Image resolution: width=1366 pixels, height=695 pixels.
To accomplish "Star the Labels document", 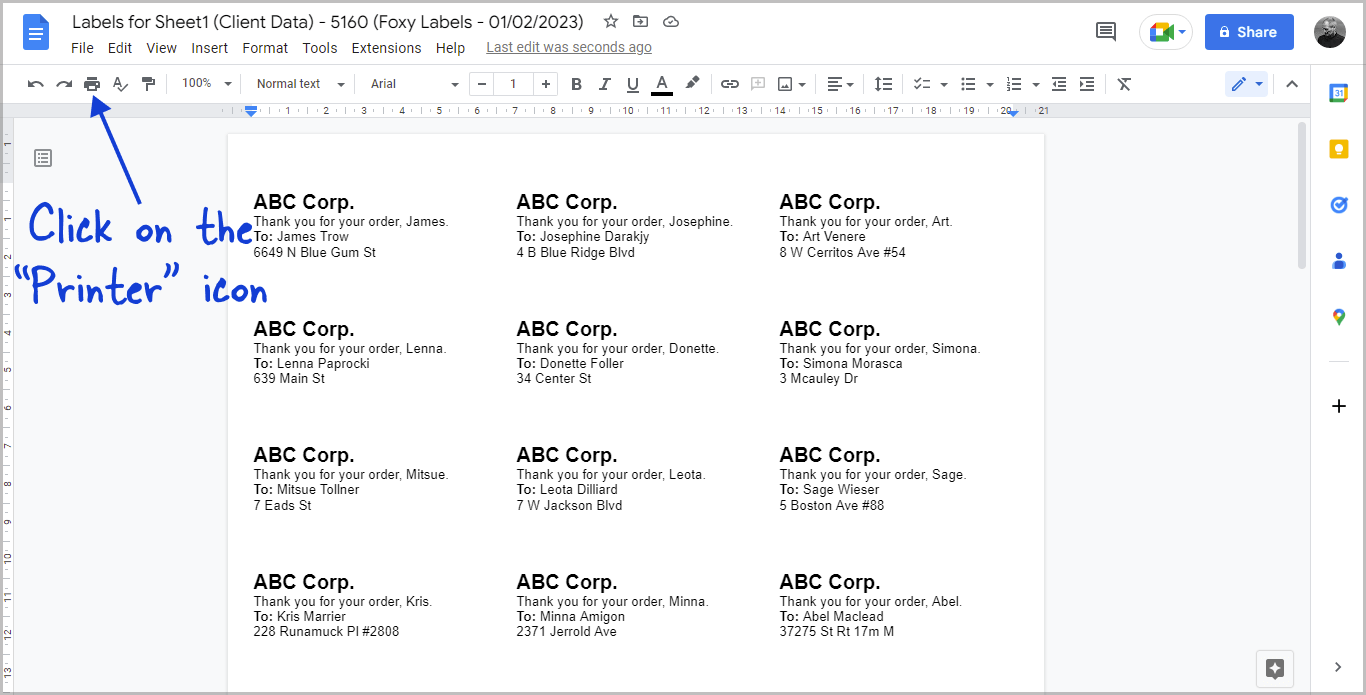I will (x=610, y=20).
